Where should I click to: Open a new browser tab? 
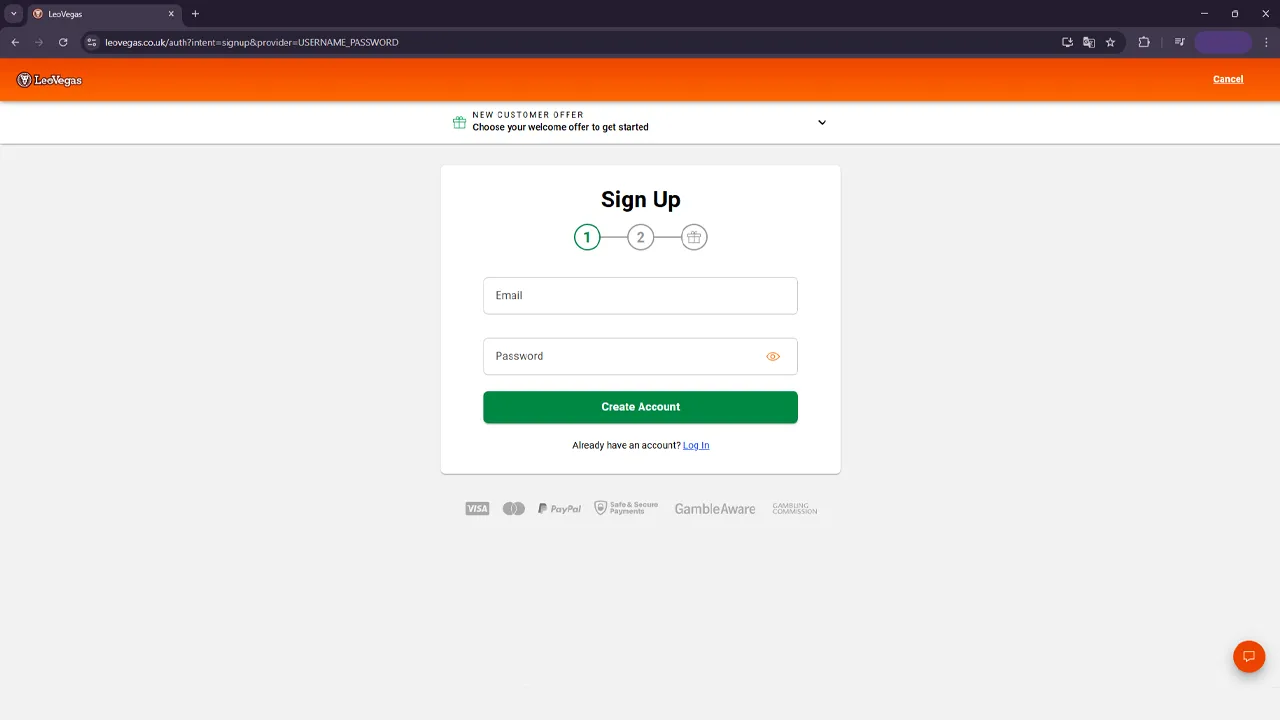195,14
